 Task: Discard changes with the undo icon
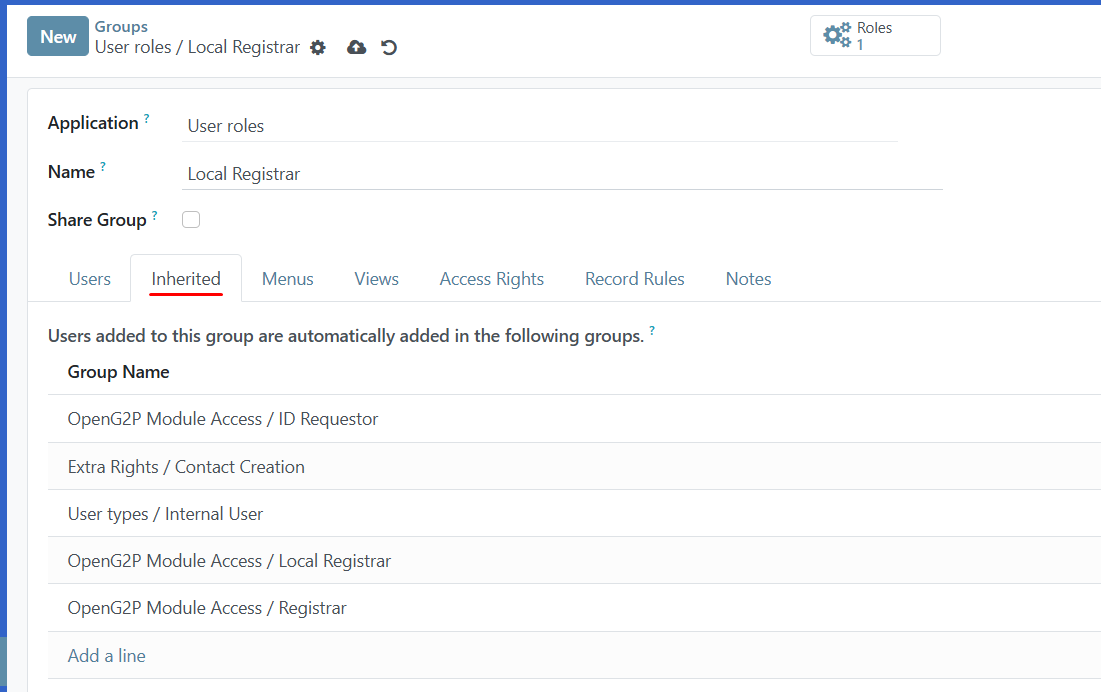click(x=390, y=47)
